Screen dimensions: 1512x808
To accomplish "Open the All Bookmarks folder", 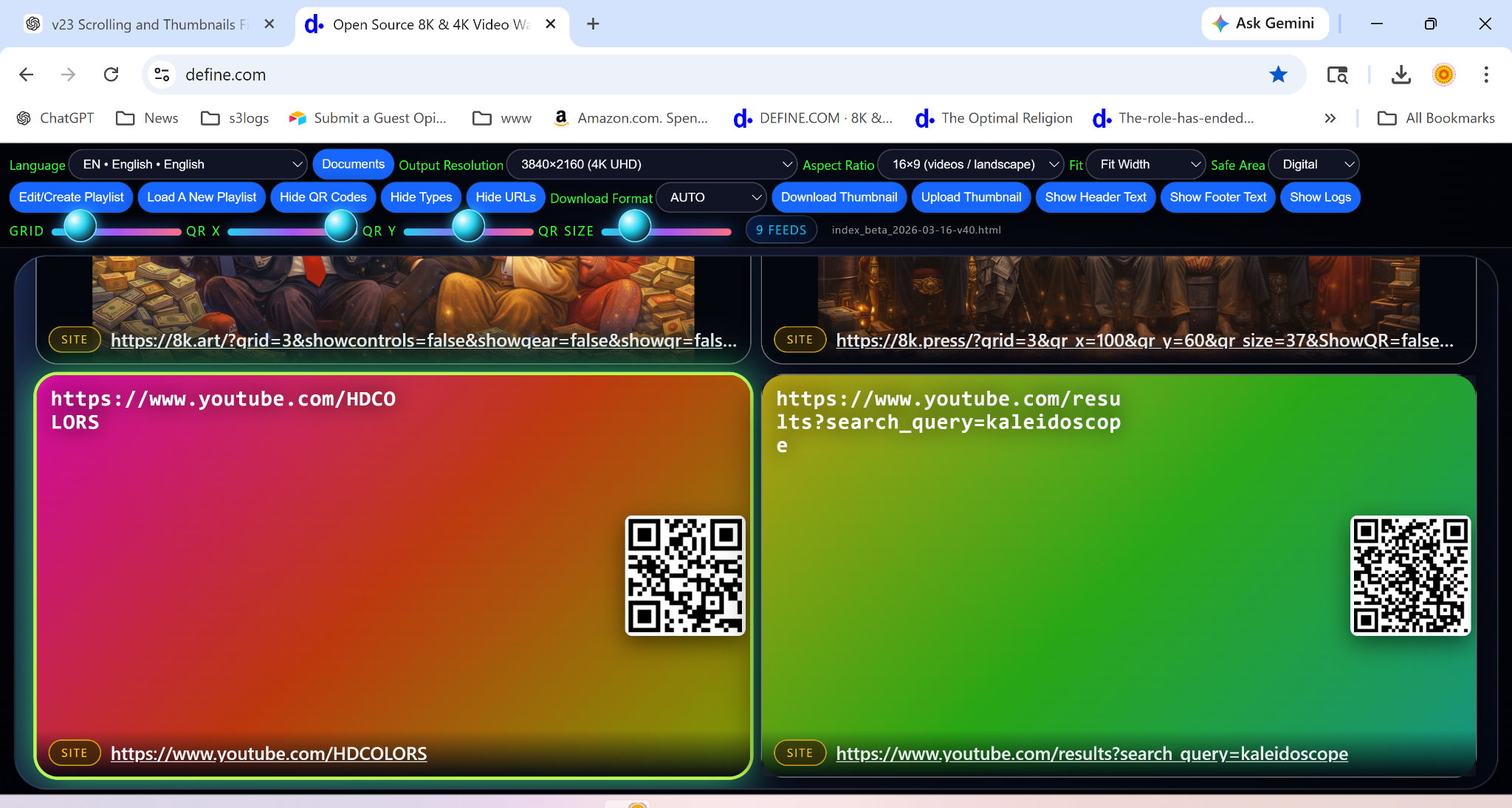I will (1436, 118).
